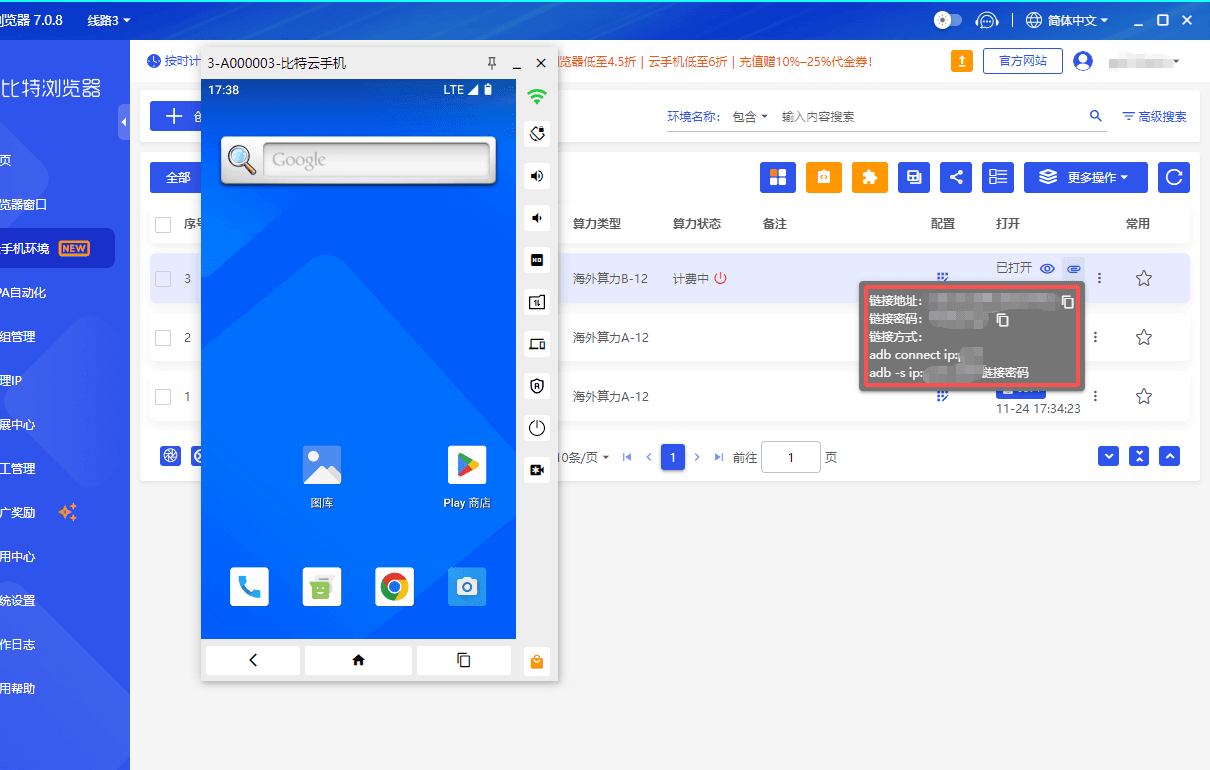Rotate the cloud phone screen
The width and height of the screenshot is (1210, 770).
[x=537, y=133]
